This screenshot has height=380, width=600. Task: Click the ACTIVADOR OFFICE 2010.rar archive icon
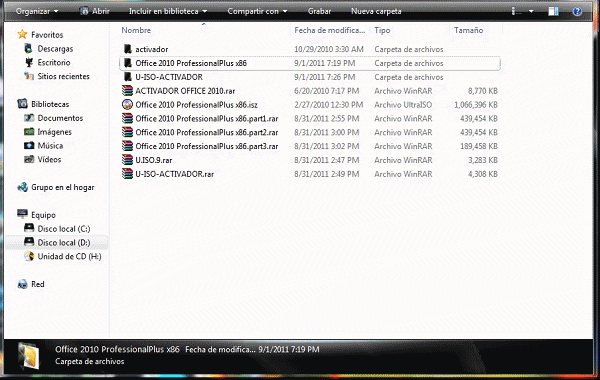pos(127,91)
